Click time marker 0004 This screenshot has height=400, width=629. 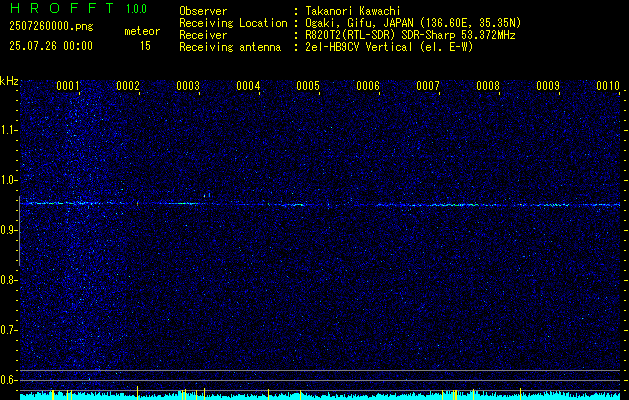[x=248, y=86]
